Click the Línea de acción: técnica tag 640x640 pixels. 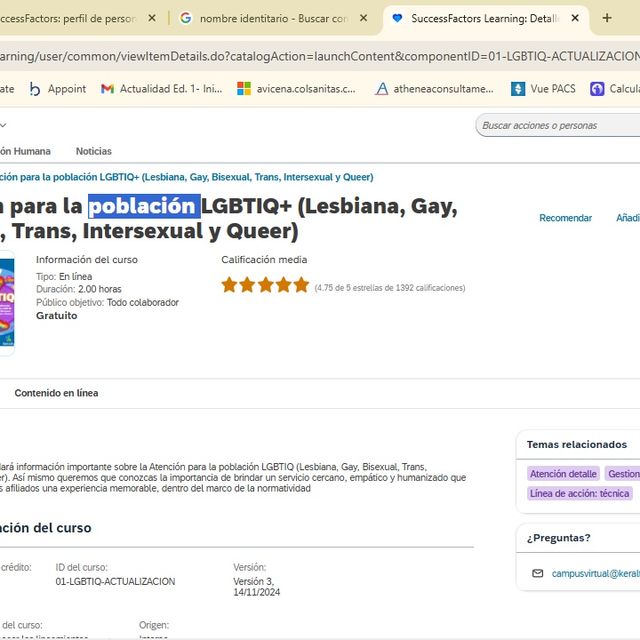pyautogui.click(x=580, y=493)
